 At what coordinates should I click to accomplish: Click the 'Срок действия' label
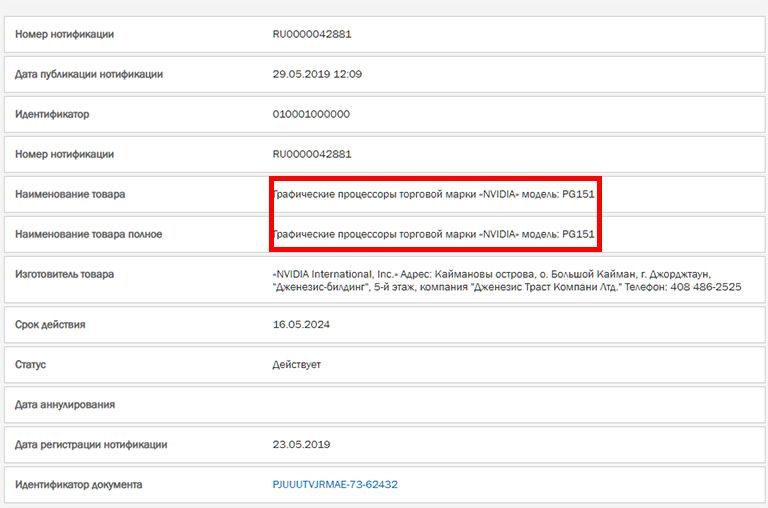tap(50, 325)
